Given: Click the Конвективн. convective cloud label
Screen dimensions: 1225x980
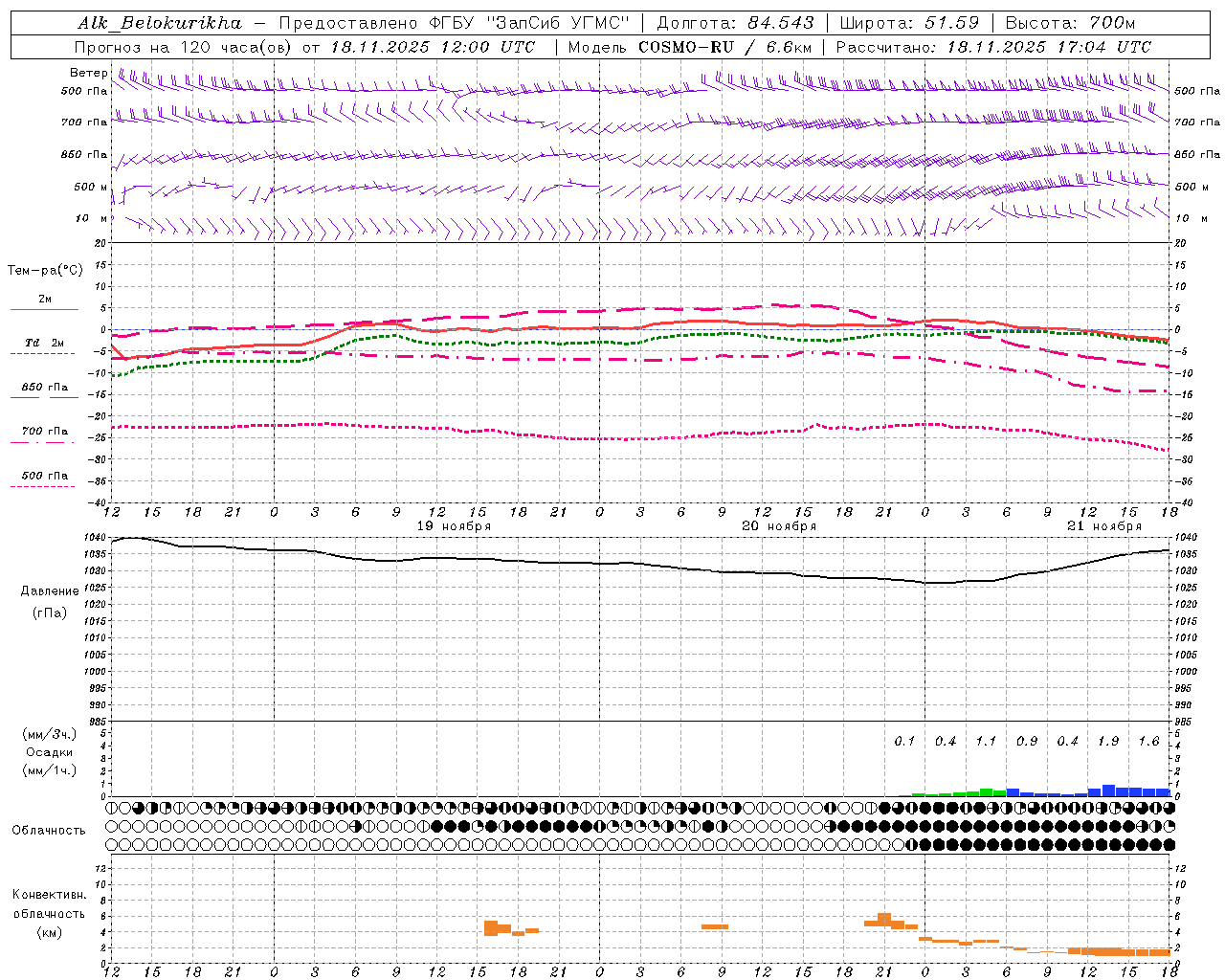Looking at the screenshot, I should coord(49,895).
